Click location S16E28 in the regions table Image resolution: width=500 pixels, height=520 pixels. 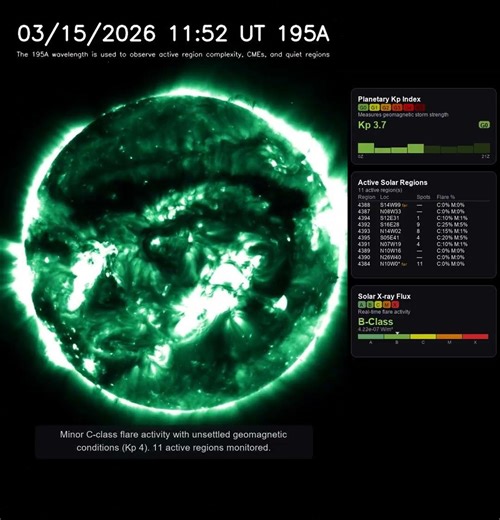(390, 225)
